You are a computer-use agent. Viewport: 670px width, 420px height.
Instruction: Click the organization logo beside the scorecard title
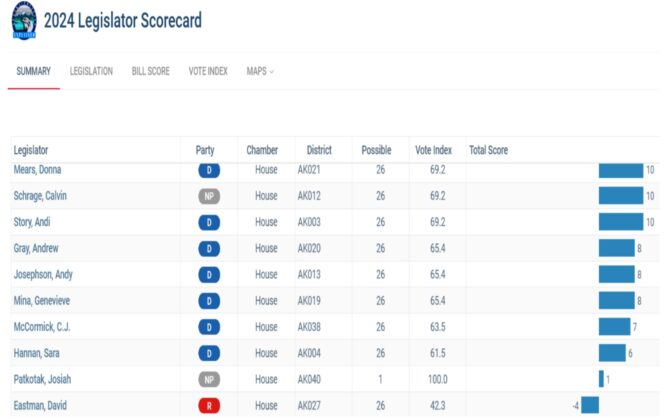pos(24,21)
